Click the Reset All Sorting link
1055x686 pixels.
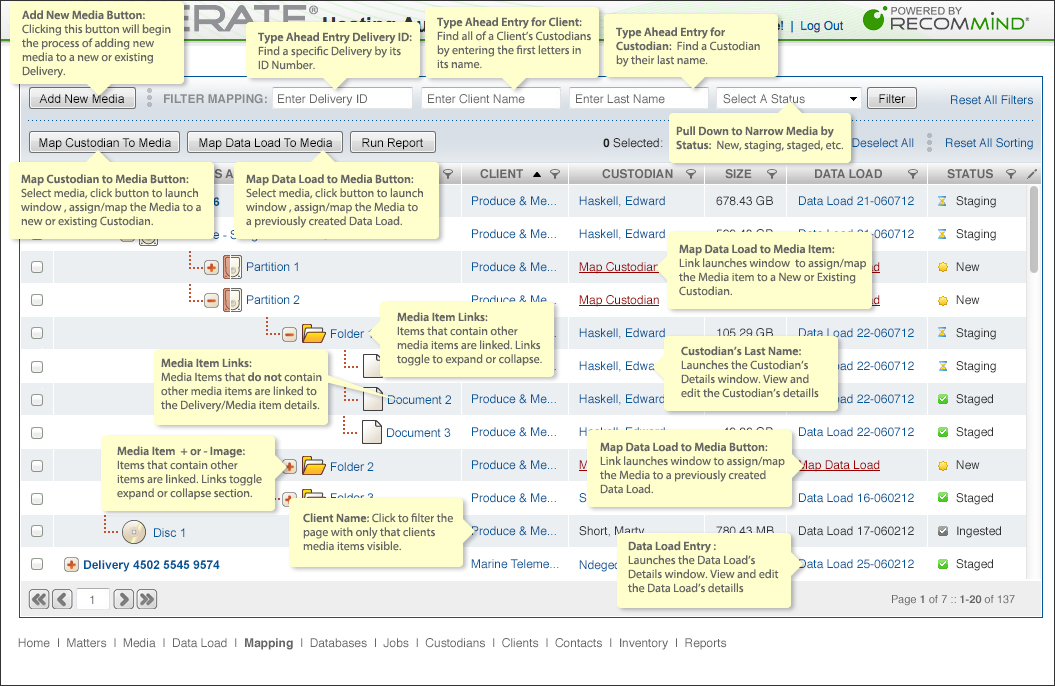pos(988,143)
